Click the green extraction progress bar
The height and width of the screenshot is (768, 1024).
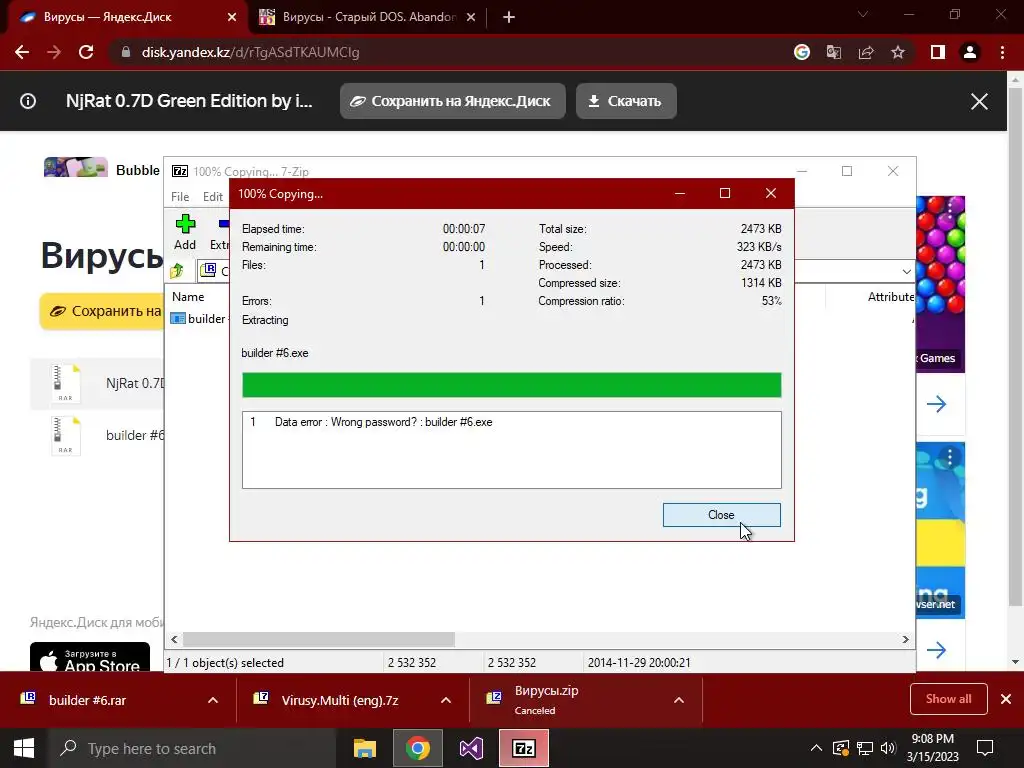tap(511, 385)
